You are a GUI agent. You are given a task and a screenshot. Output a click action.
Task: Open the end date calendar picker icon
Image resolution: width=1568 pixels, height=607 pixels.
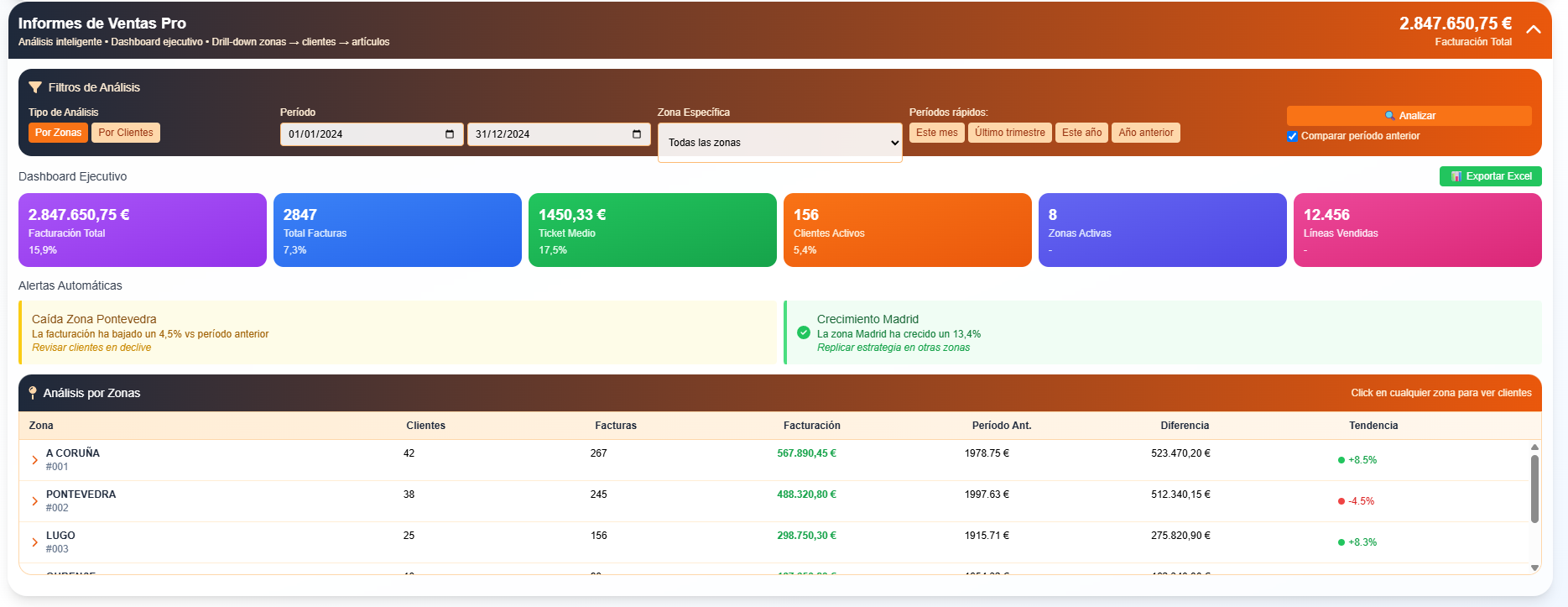click(x=637, y=134)
